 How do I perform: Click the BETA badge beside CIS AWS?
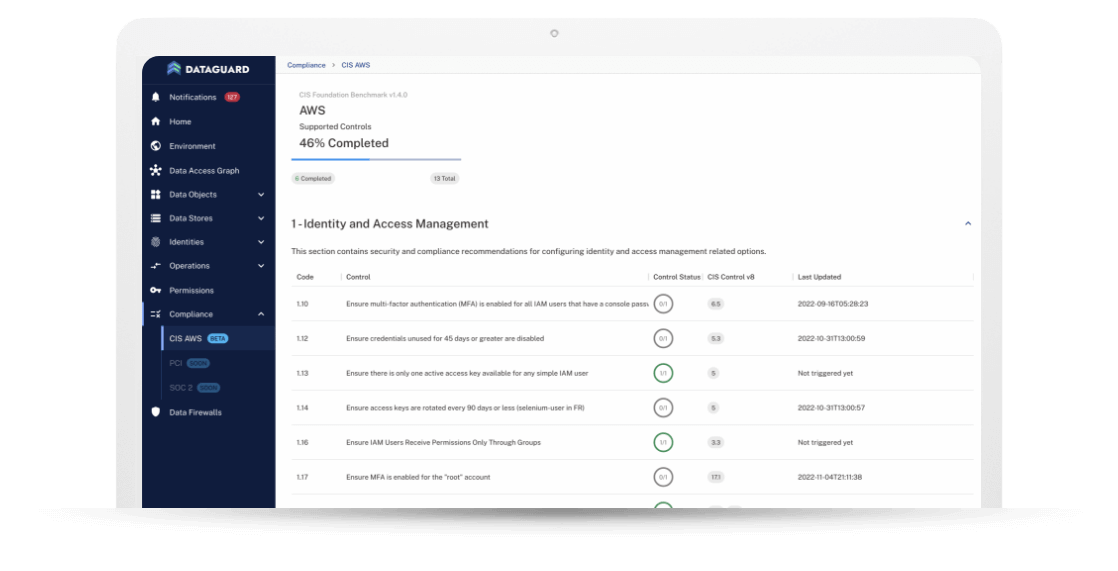(x=218, y=339)
